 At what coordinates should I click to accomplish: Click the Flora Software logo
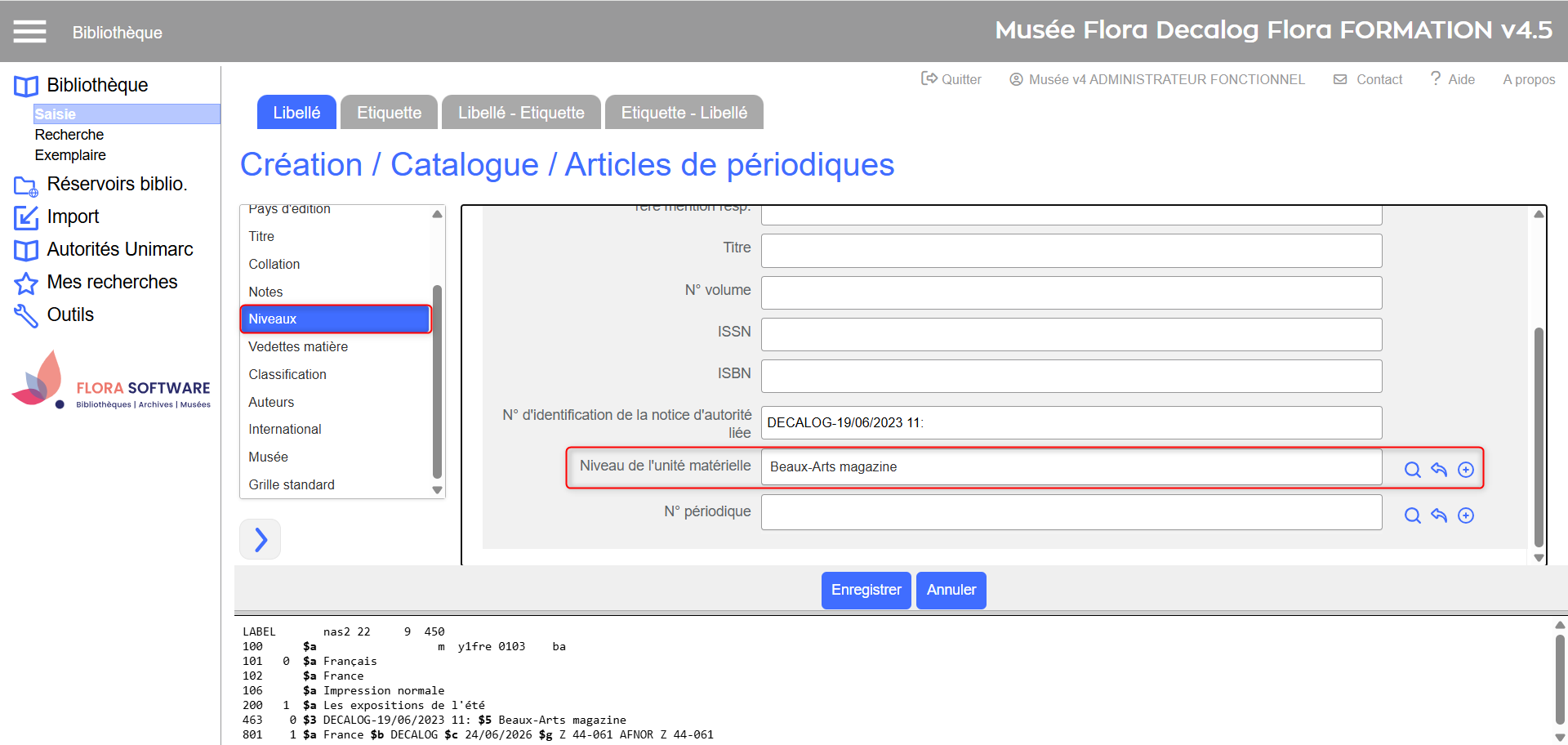click(x=112, y=381)
